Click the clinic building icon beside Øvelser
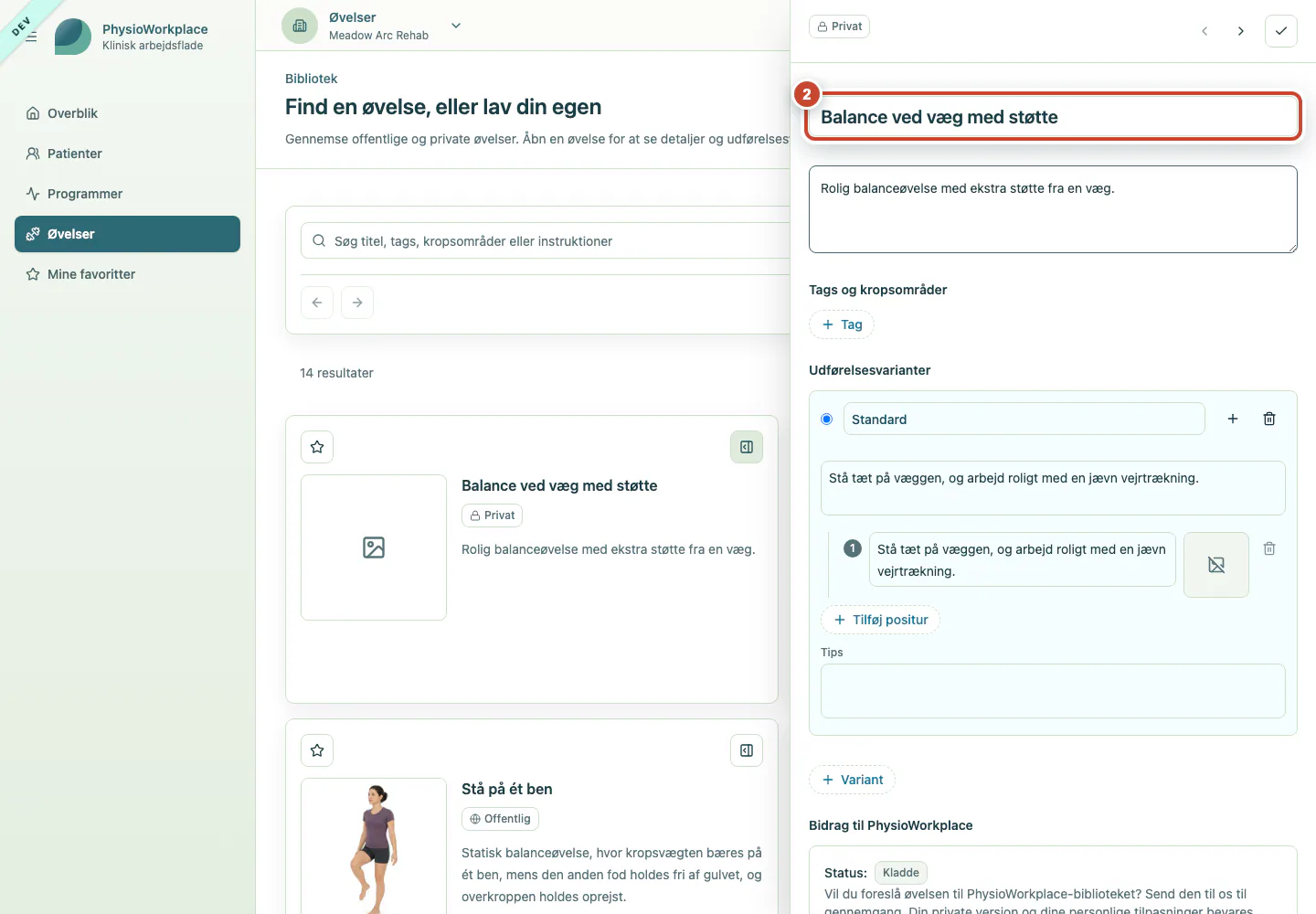1316x914 pixels. [300, 26]
